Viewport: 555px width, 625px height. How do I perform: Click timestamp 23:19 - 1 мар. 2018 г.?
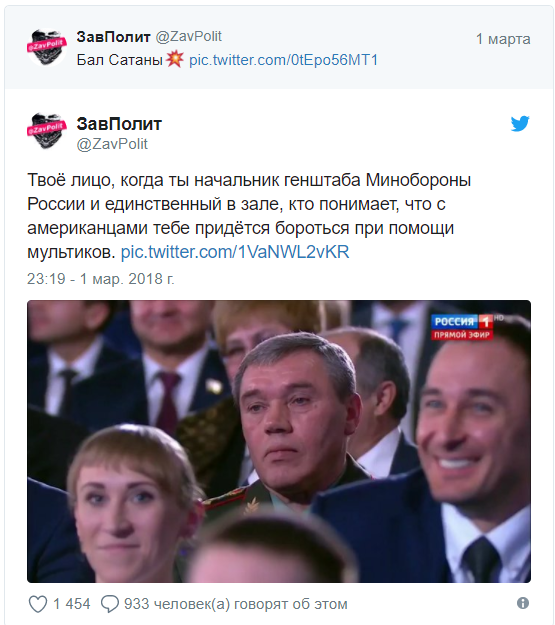click(100, 279)
